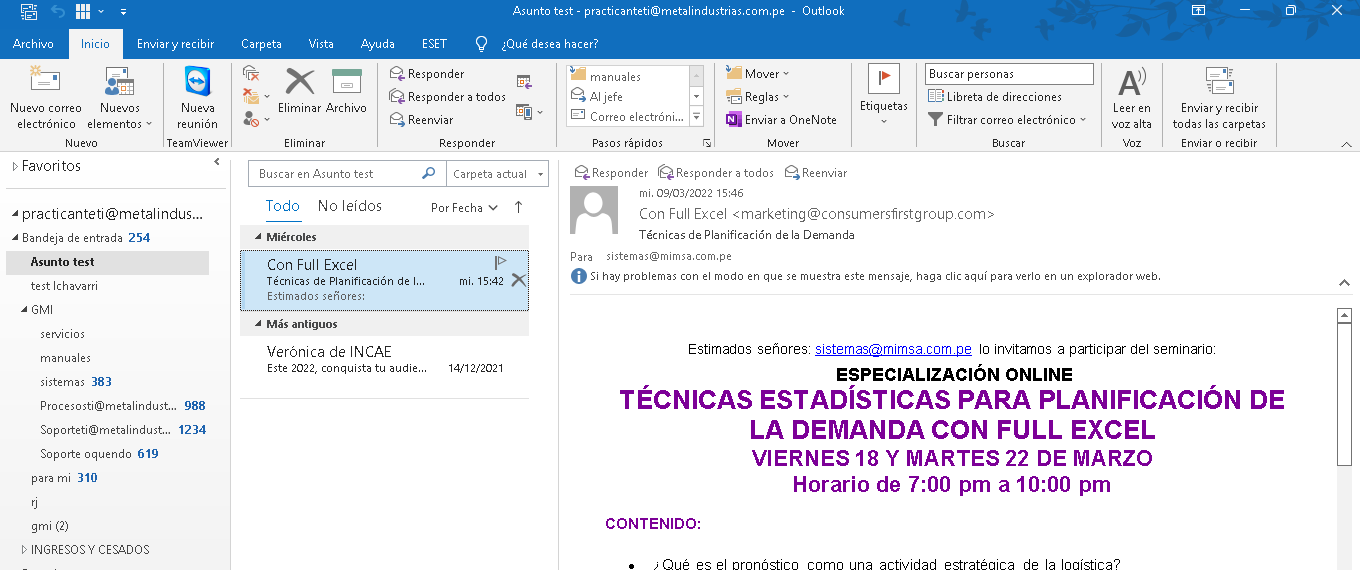Screen dimensions: 1360x570
Task: Collapse the practicanteti@metalindus account tree
Action: click(15, 213)
